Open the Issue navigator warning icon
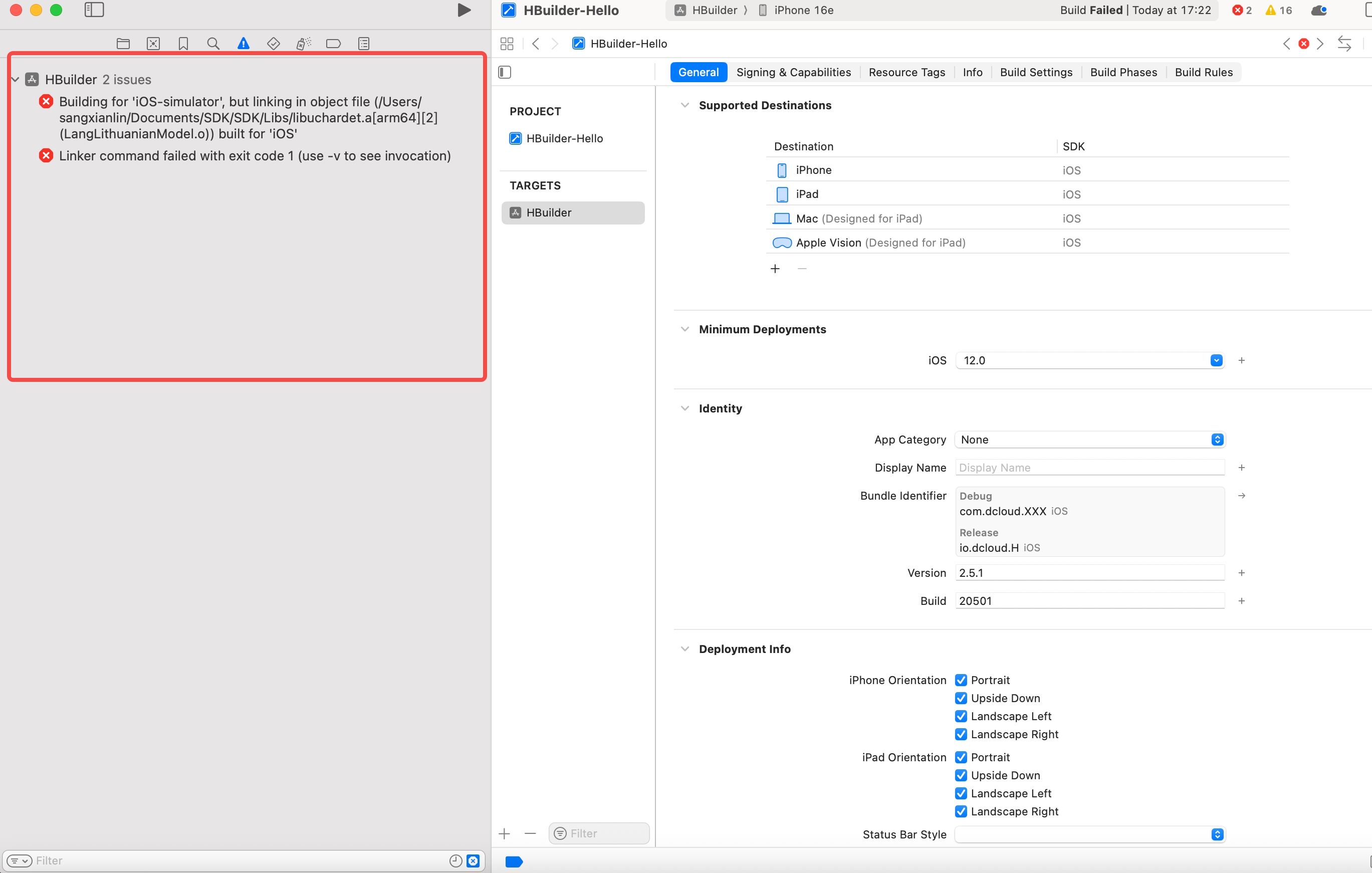The height and width of the screenshot is (873, 1372). pos(244,43)
